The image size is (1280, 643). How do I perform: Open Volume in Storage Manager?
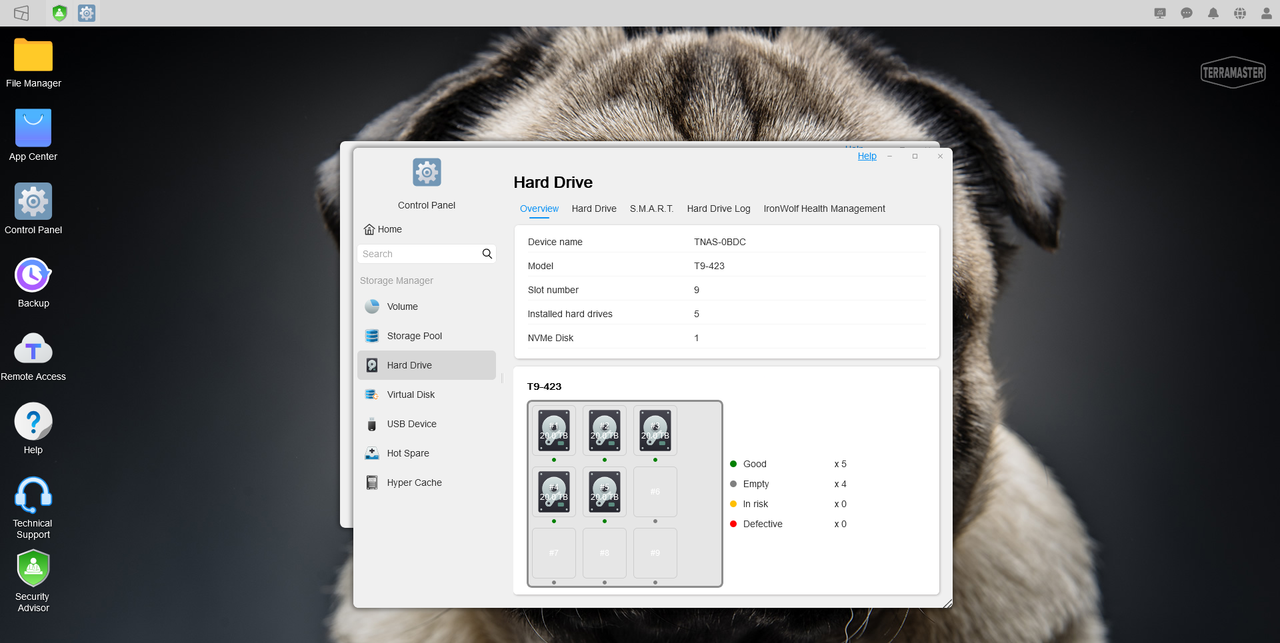[x=427, y=307]
